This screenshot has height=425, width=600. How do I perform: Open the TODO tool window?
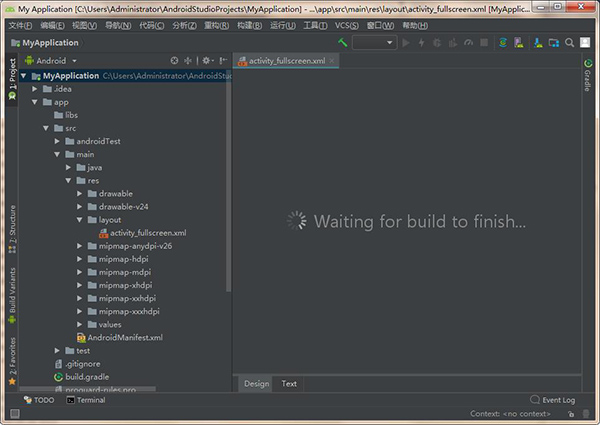tap(39, 400)
